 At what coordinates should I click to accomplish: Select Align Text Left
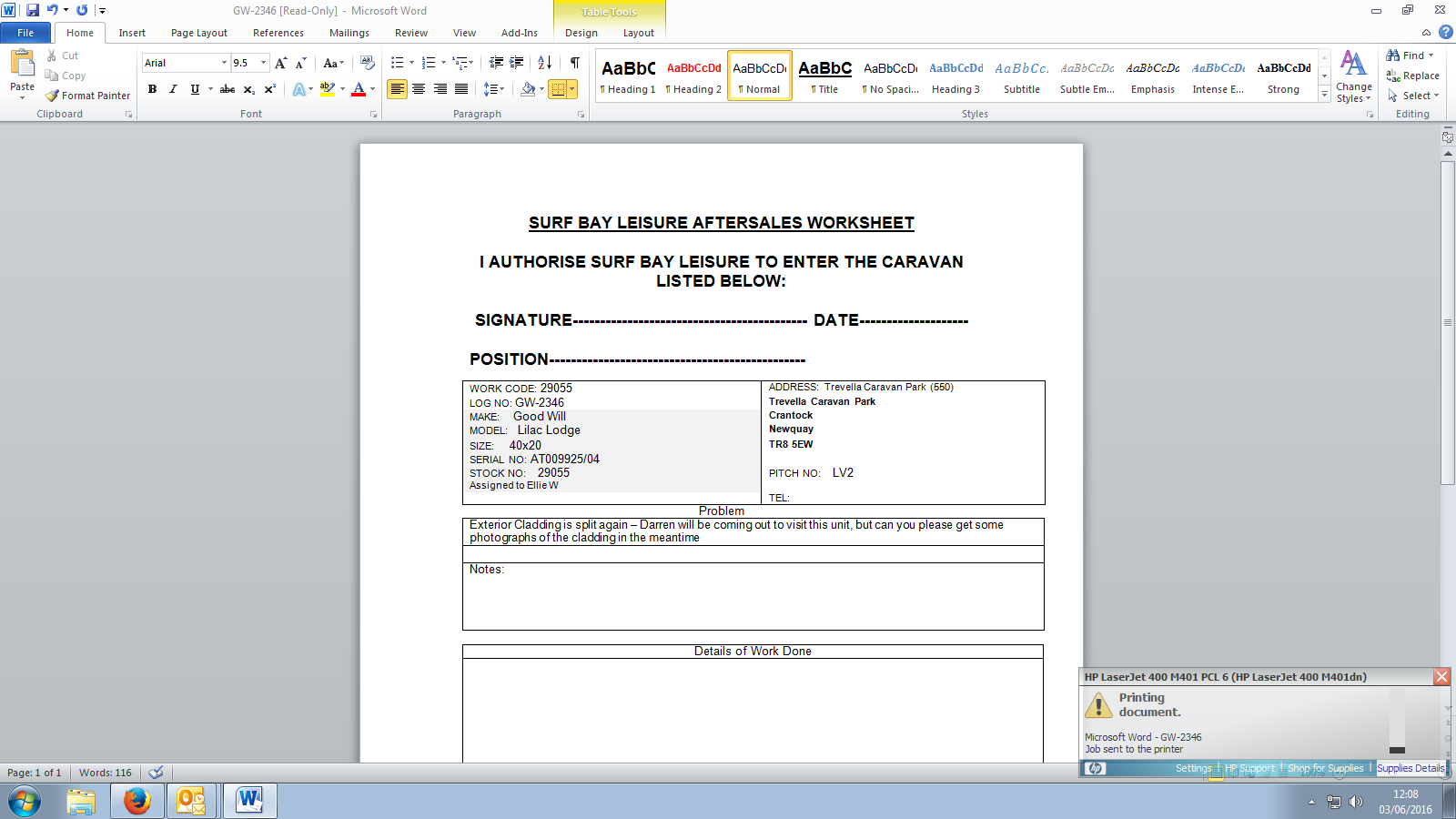pyautogui.click(x=397, y=89)
